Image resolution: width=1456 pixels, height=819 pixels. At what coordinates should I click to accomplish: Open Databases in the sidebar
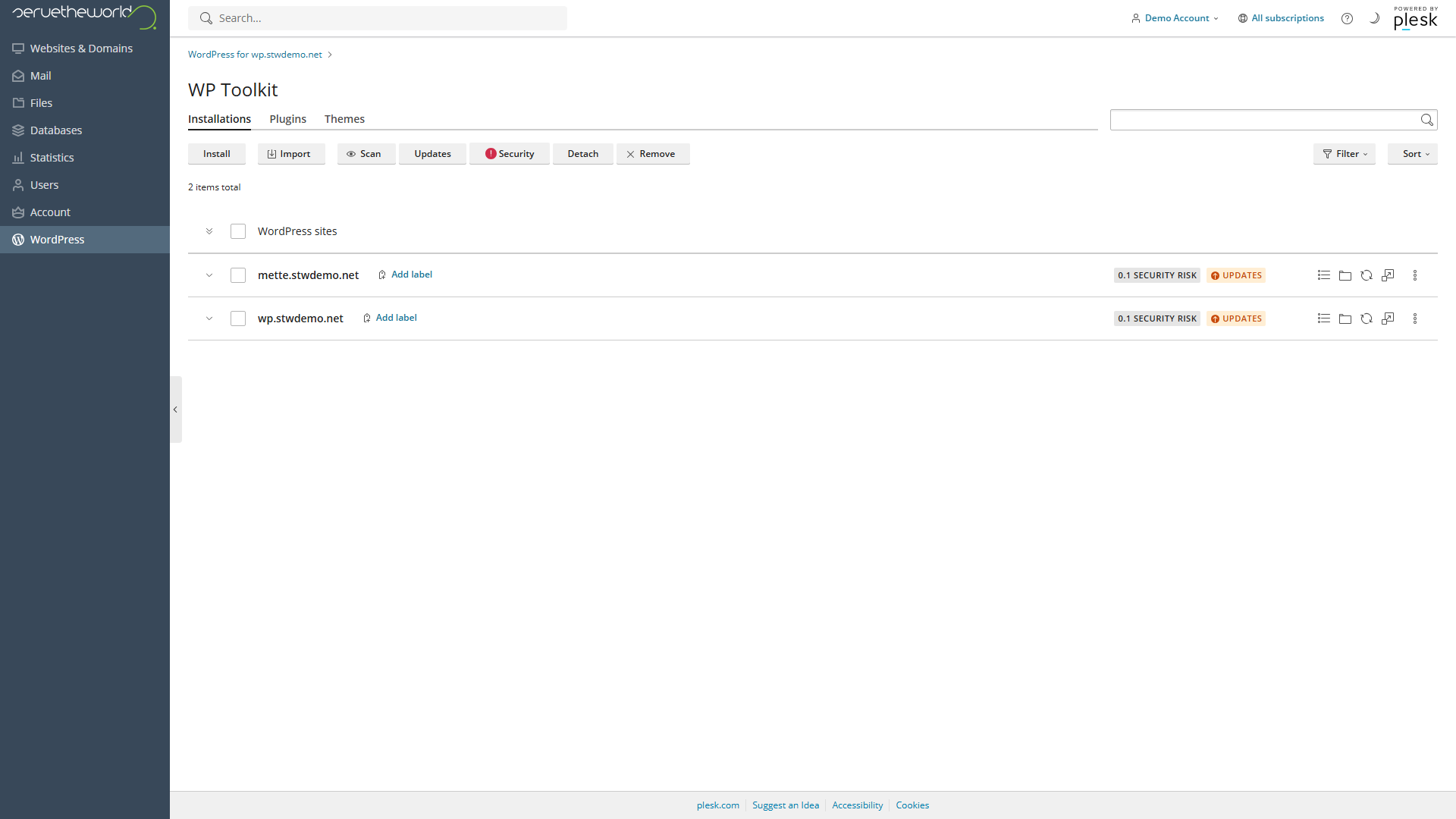click(x=85, y=130)
